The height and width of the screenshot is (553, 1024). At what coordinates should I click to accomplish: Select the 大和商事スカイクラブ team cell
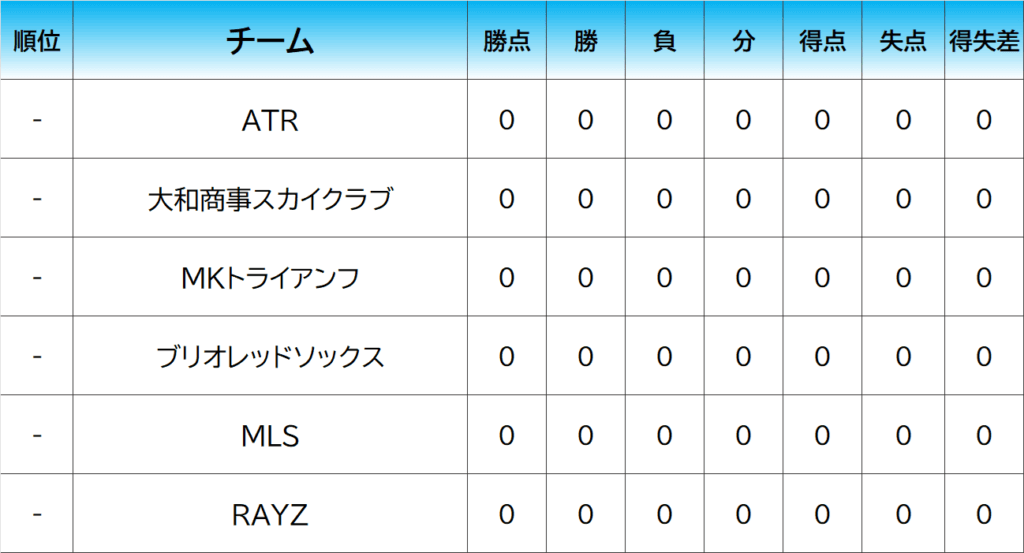(x=270, y=200)
